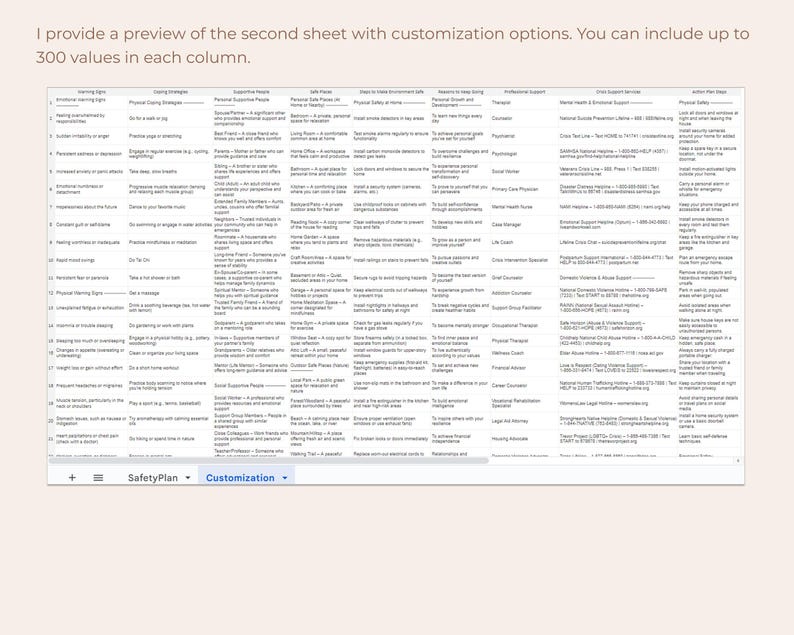Open the all sheets list icon
This screenshot has height=635, width=794.
[x=98, y=478]
